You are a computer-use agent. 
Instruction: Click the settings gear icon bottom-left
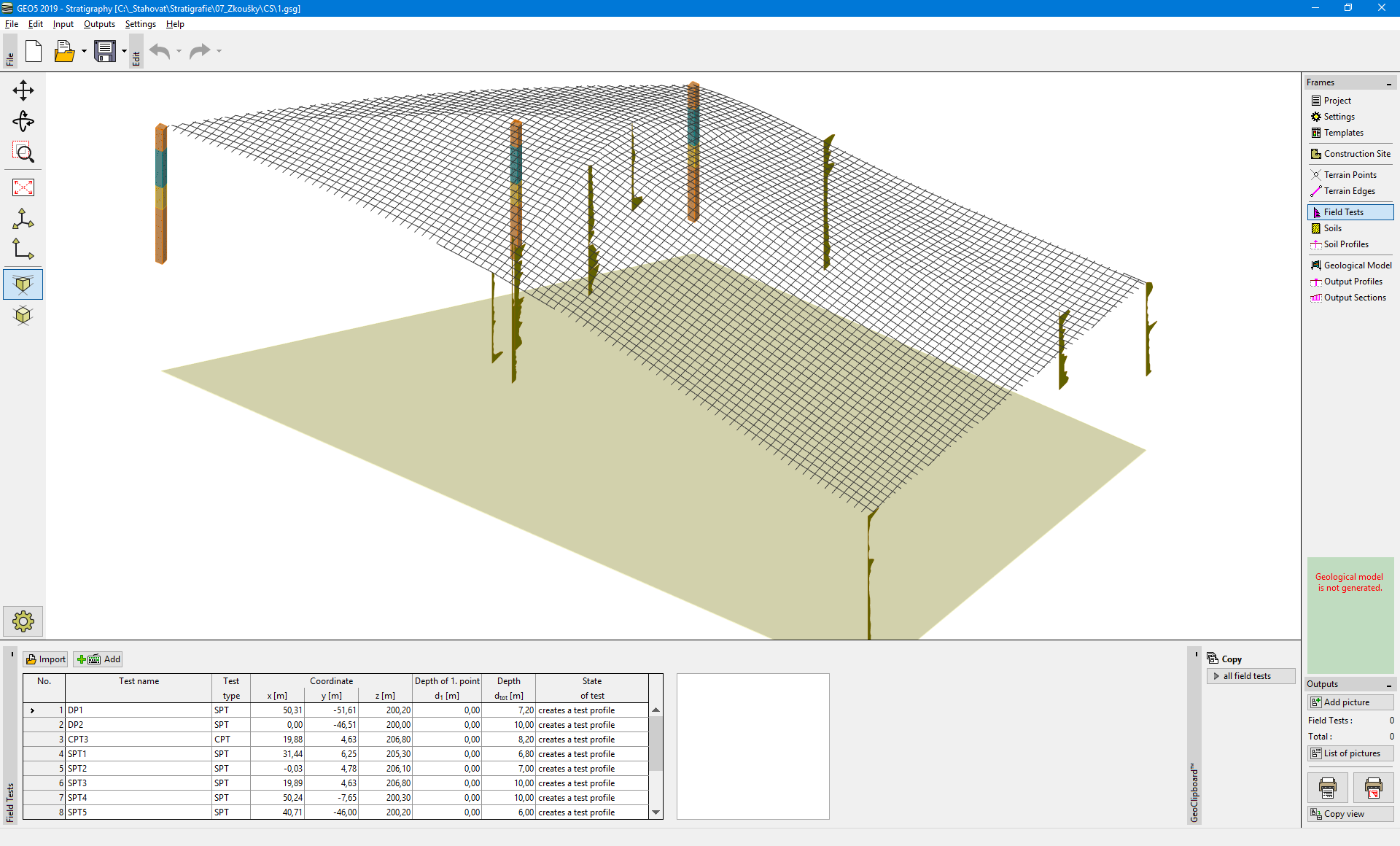point(22,622)
